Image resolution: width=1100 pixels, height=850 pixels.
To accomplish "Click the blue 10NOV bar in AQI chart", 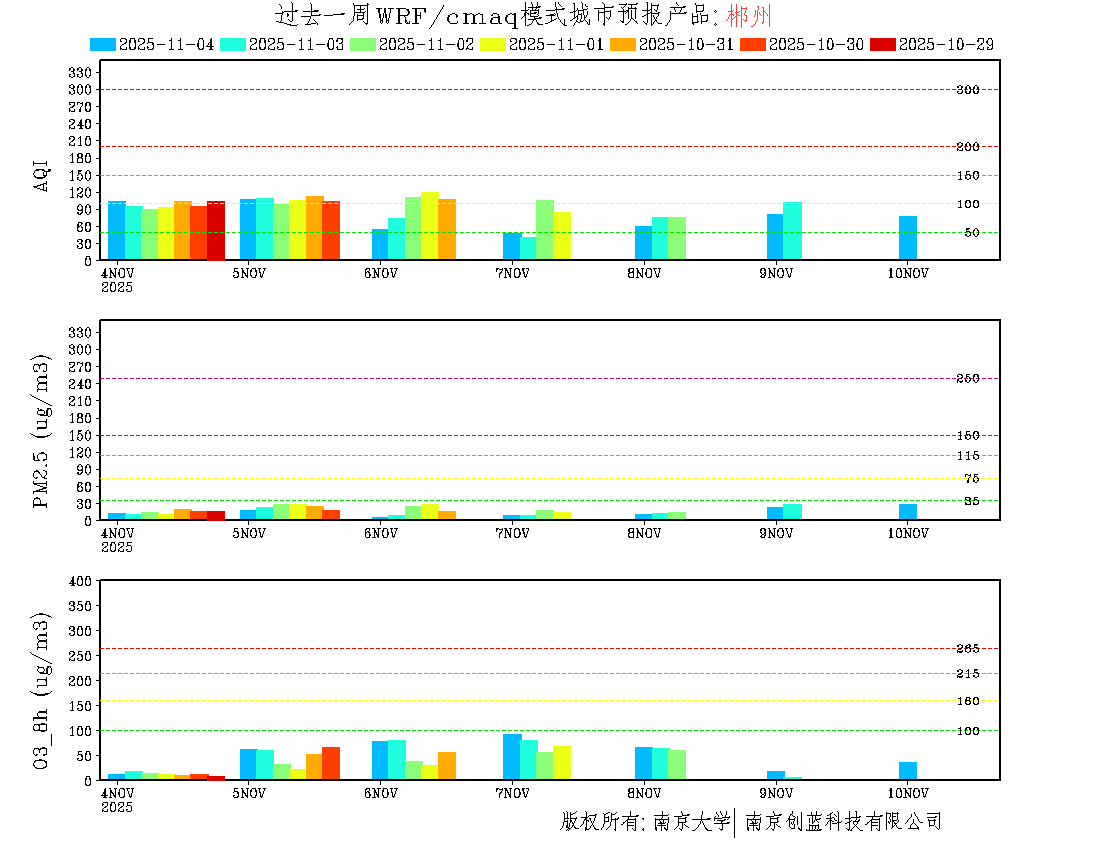I will [x=907, y=238].
